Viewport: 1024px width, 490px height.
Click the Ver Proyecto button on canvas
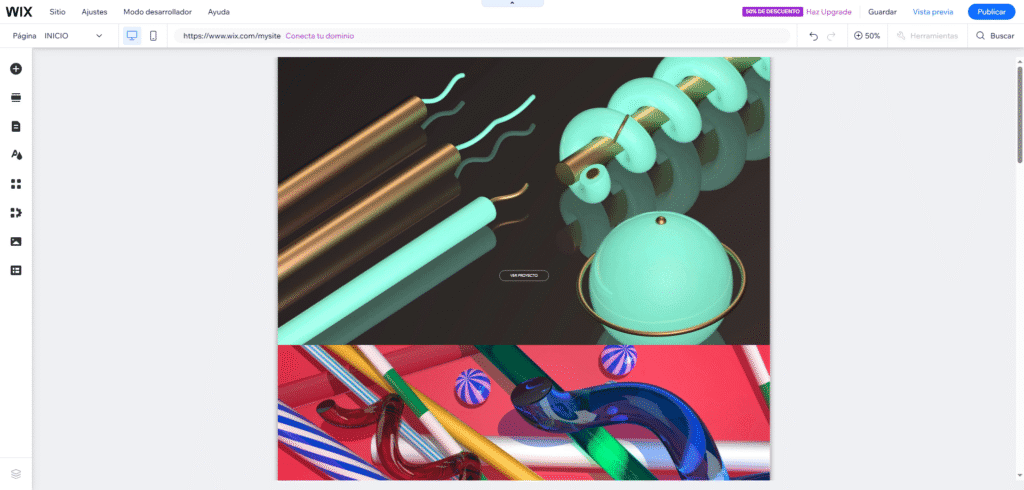524,275
